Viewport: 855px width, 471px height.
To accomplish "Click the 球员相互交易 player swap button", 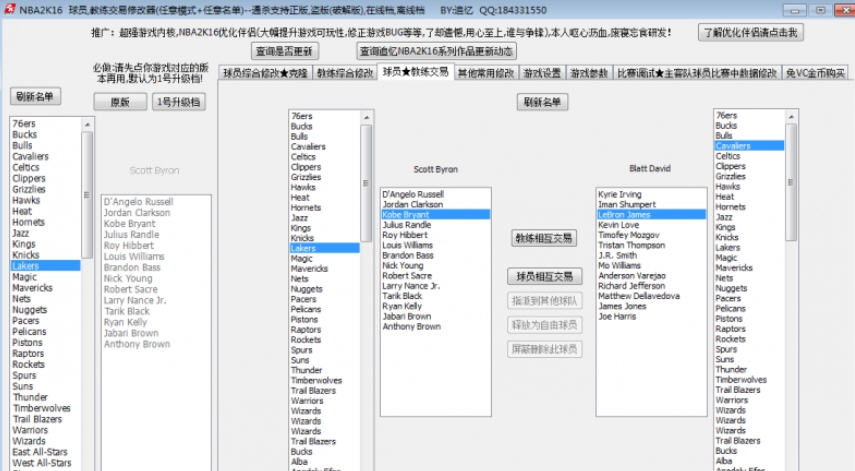I will pyautogui.click(x=544, y=276).
